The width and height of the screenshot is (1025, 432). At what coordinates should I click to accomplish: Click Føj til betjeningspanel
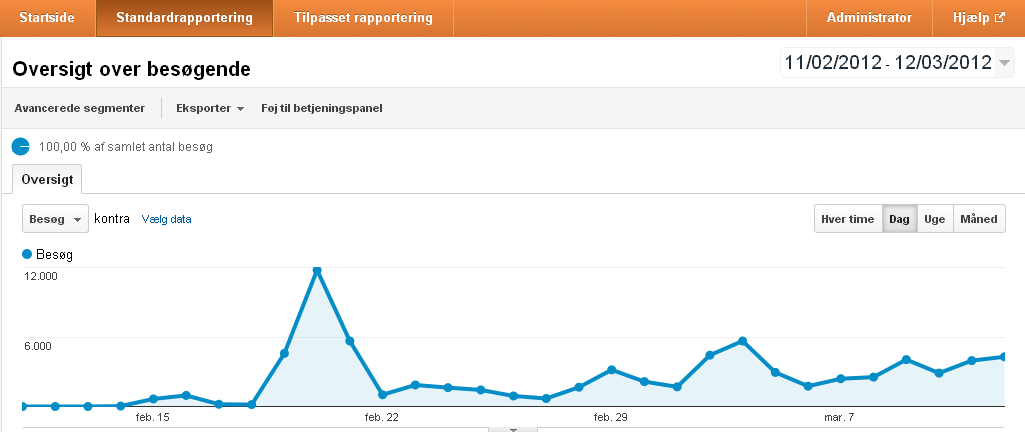click(x=322, y=108)
